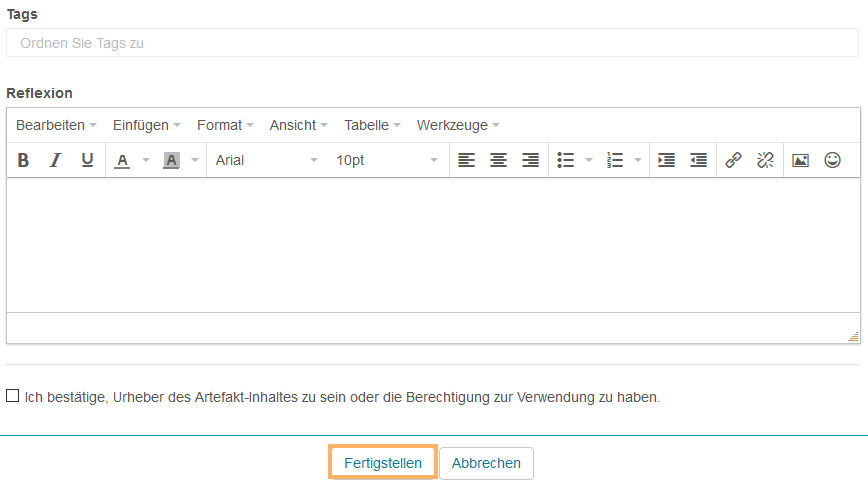Open the Tabelle menu
Viewport: 868px width, 485px height.
point(372,125)
